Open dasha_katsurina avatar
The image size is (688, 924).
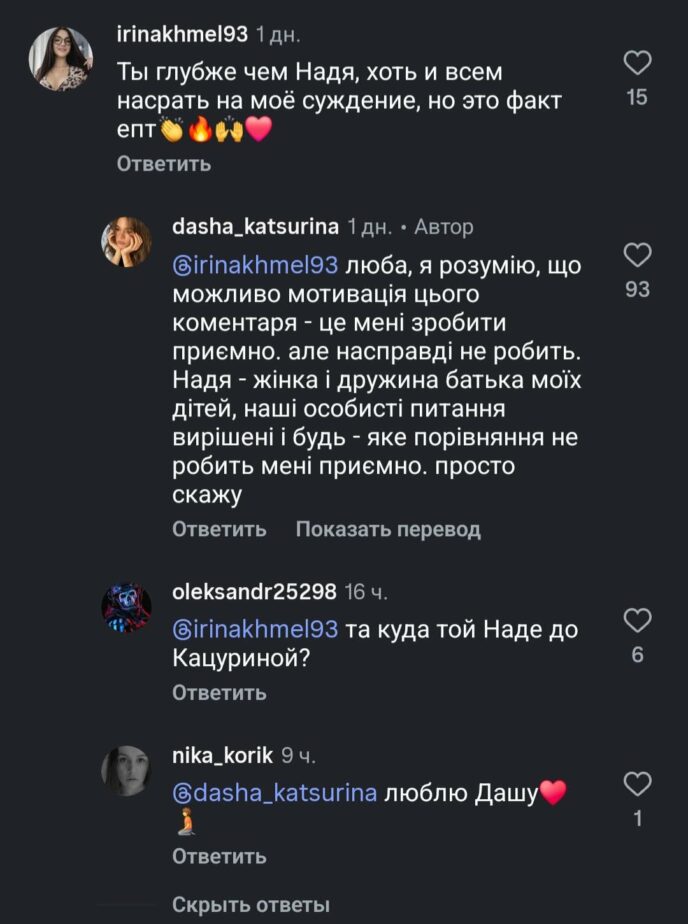[126, 242]
